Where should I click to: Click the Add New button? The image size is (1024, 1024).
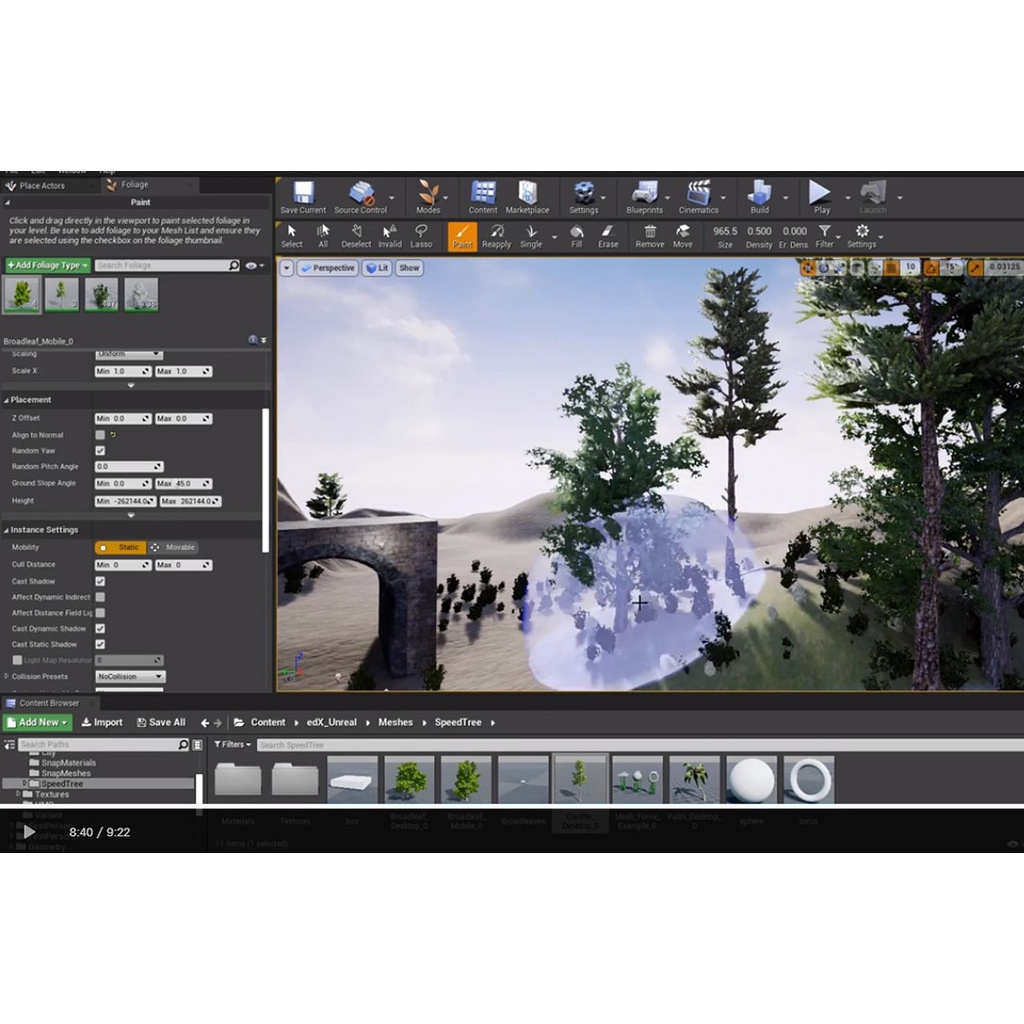37,722
